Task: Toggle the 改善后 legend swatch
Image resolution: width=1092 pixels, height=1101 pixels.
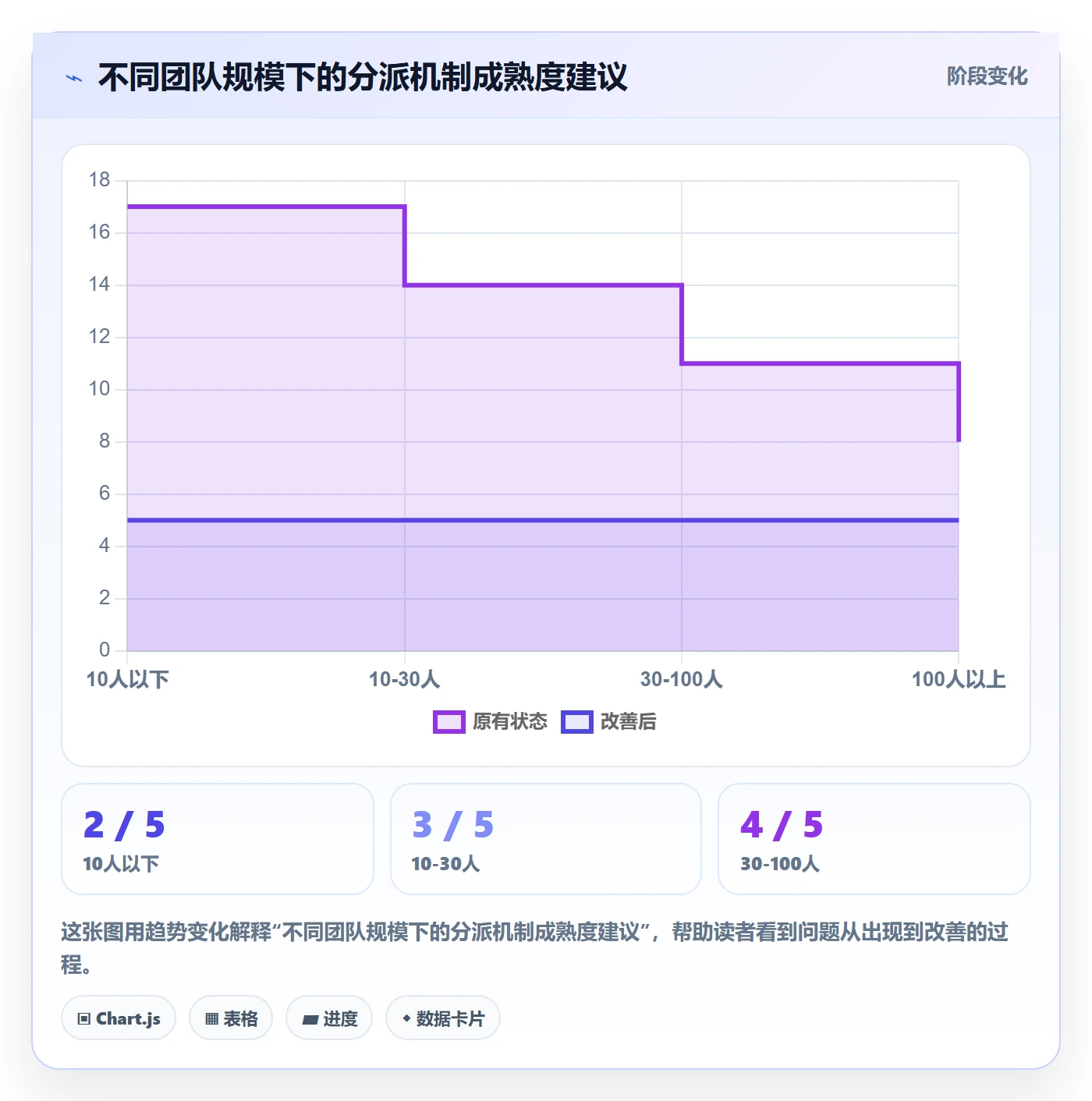Action: coord(577,722)
